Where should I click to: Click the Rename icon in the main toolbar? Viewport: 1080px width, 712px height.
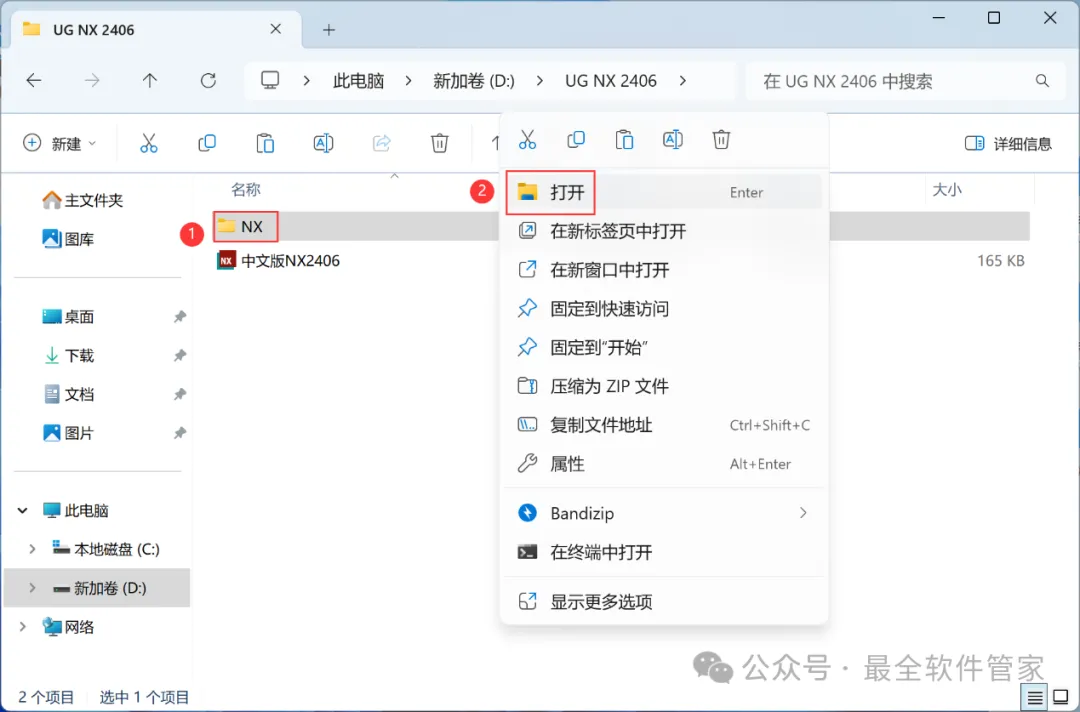[x=323, y=143]
